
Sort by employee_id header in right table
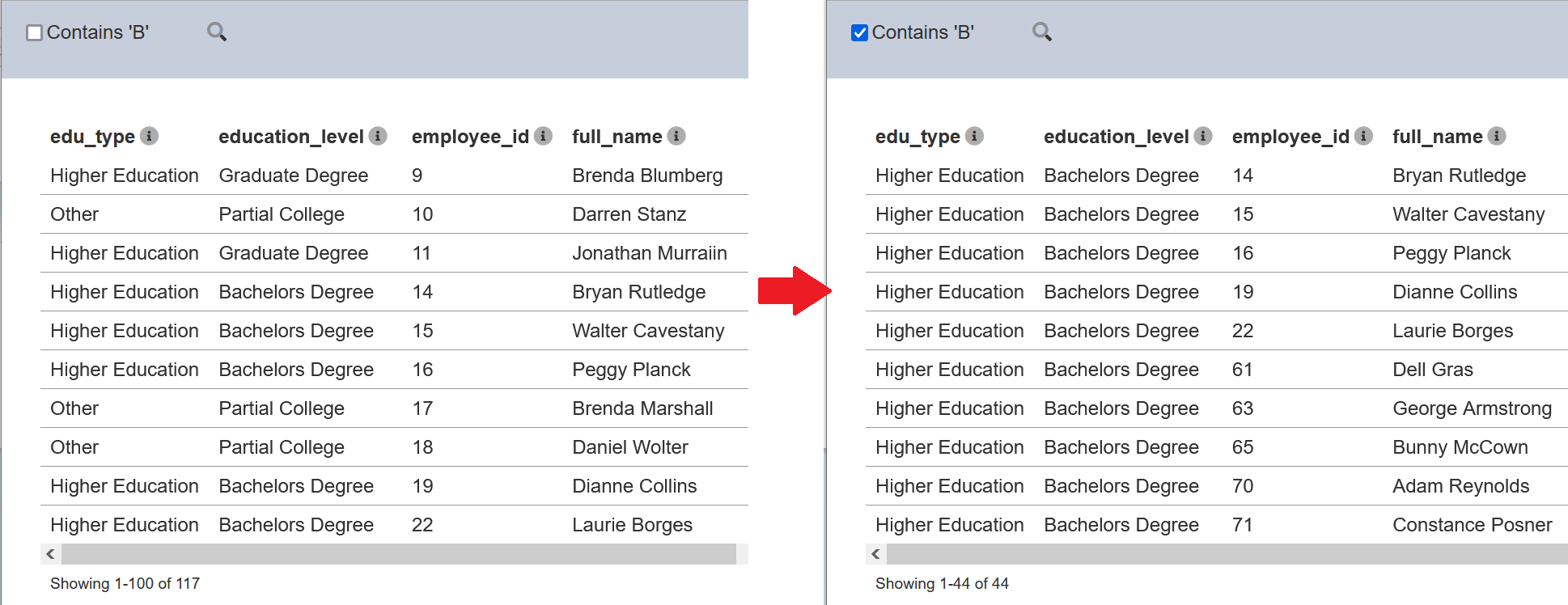tap(1290, 137)
